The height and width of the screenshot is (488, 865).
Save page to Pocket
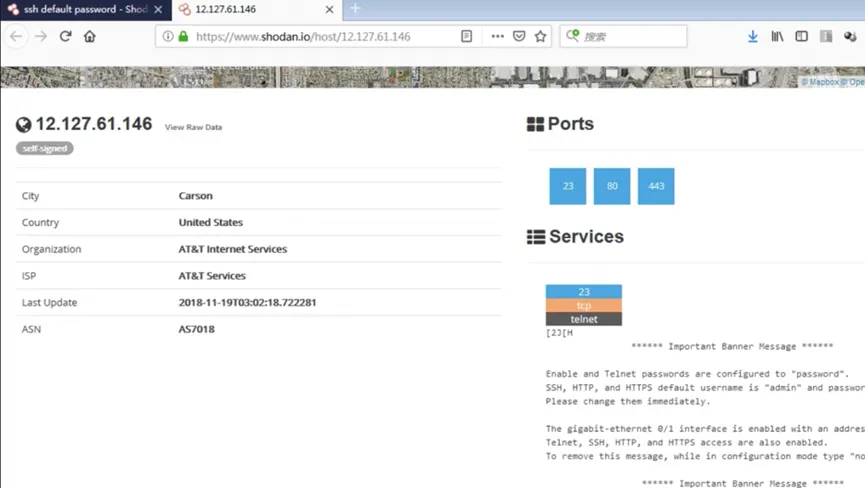pyautogui.click(x=519, y=36)
